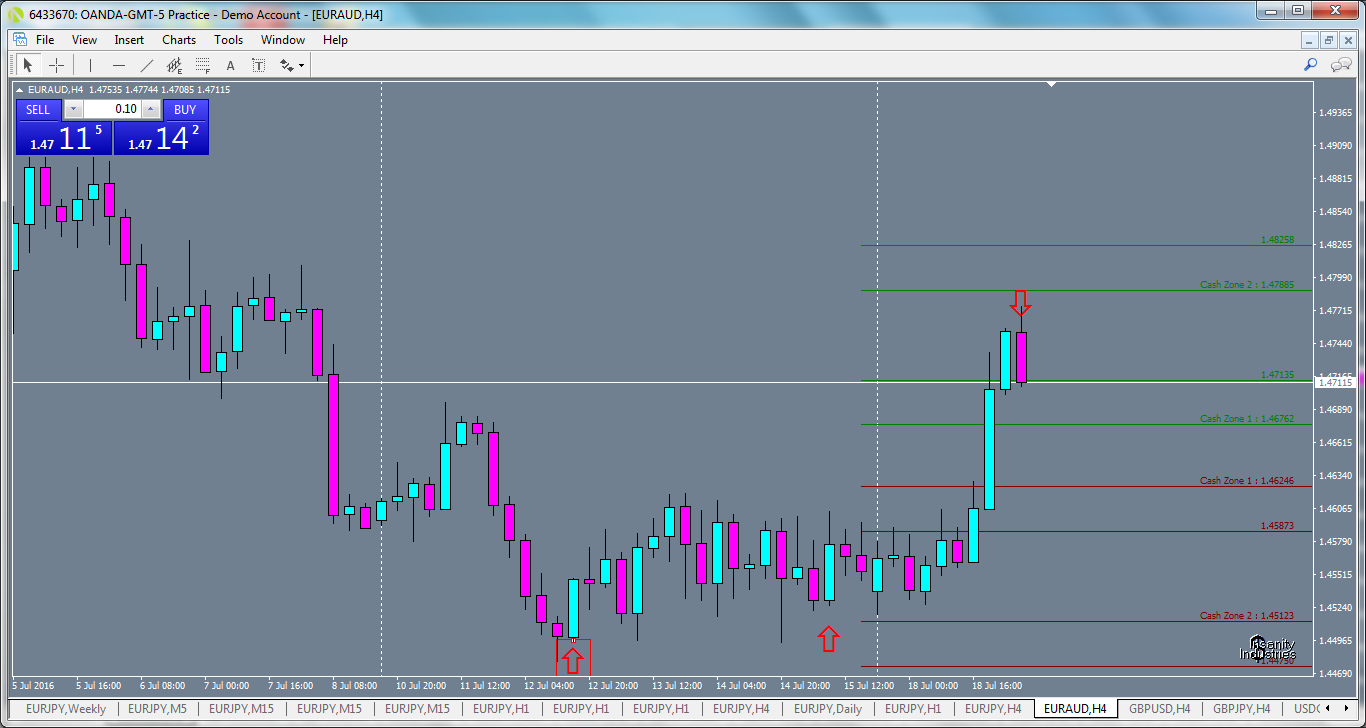The image size is (1366, 728).
Task: Switch to the EURJPY,Weekly chart tab
Action: pos(66,708)
